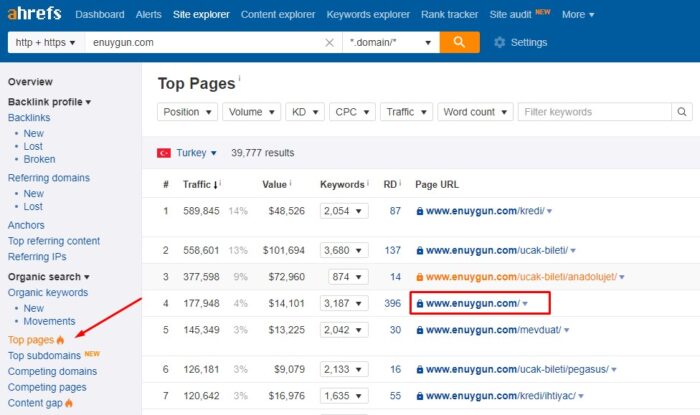Open the Settings gear icon
The image size is (700, 415).
click(x=500, y=42)
